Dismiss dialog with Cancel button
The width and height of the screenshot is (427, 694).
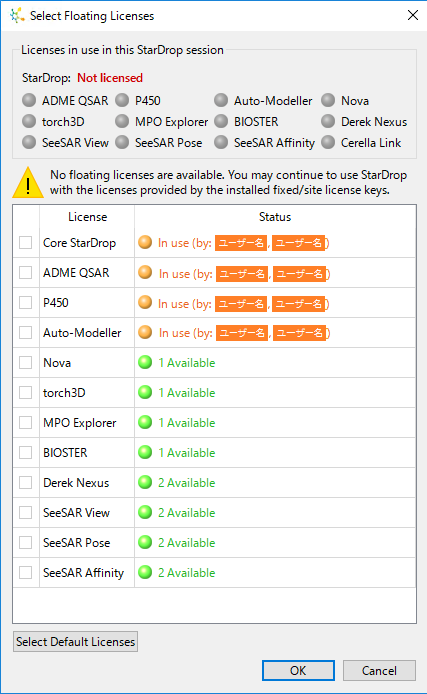379,671
